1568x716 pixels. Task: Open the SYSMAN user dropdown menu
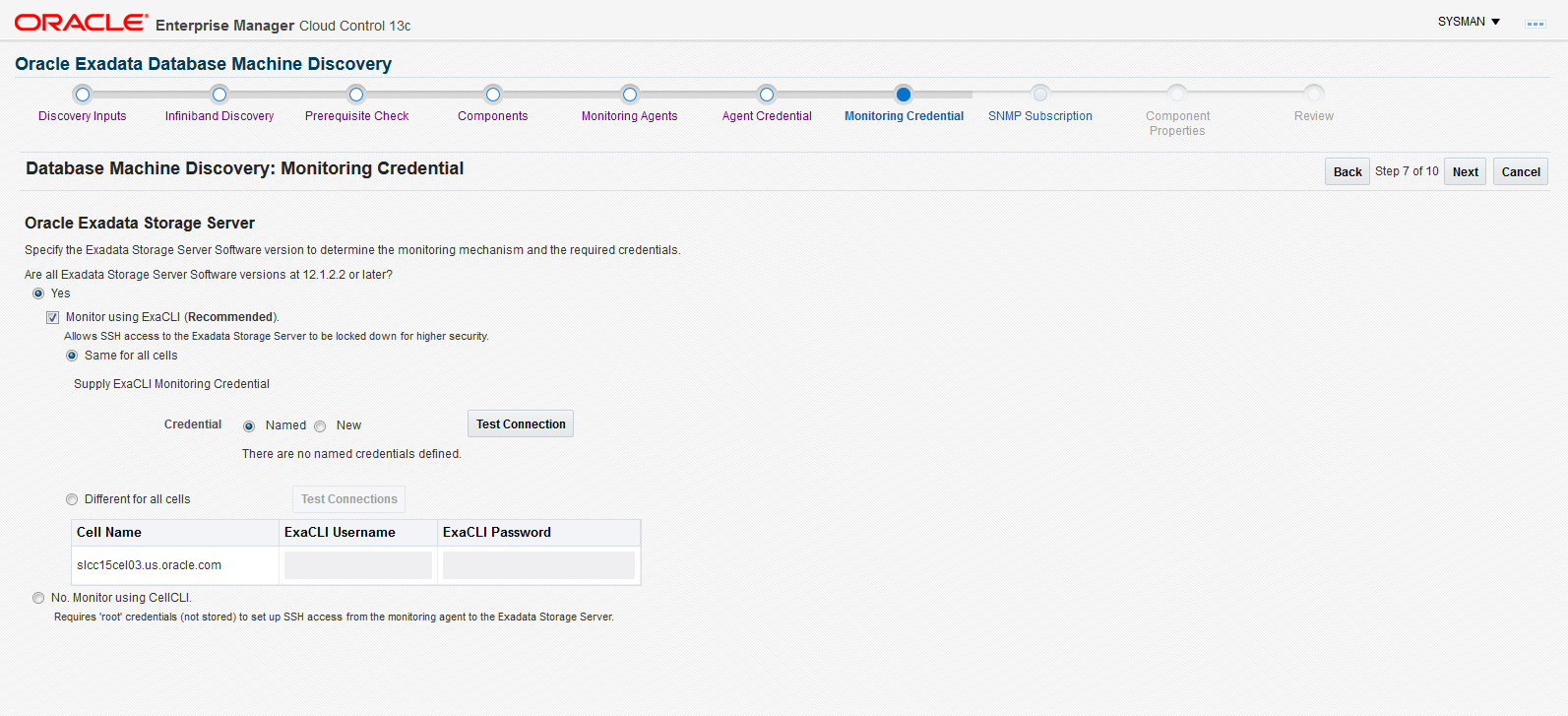click(1469, 22)
